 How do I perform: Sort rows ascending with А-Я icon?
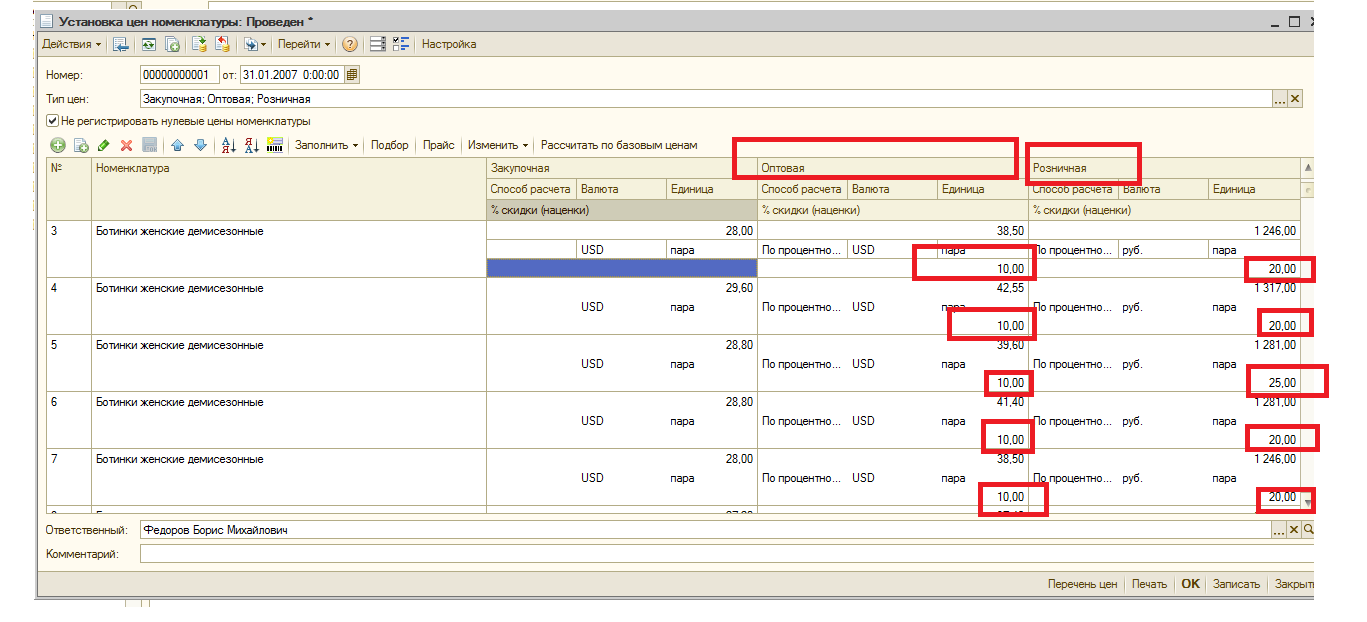click(228, 145)
